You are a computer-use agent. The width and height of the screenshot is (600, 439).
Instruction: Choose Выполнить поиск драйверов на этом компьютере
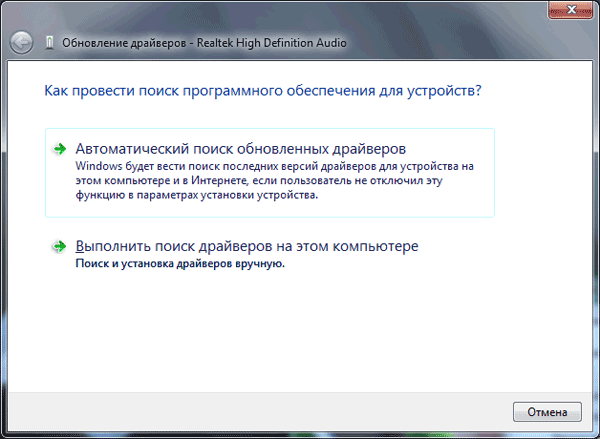(246, 246)
